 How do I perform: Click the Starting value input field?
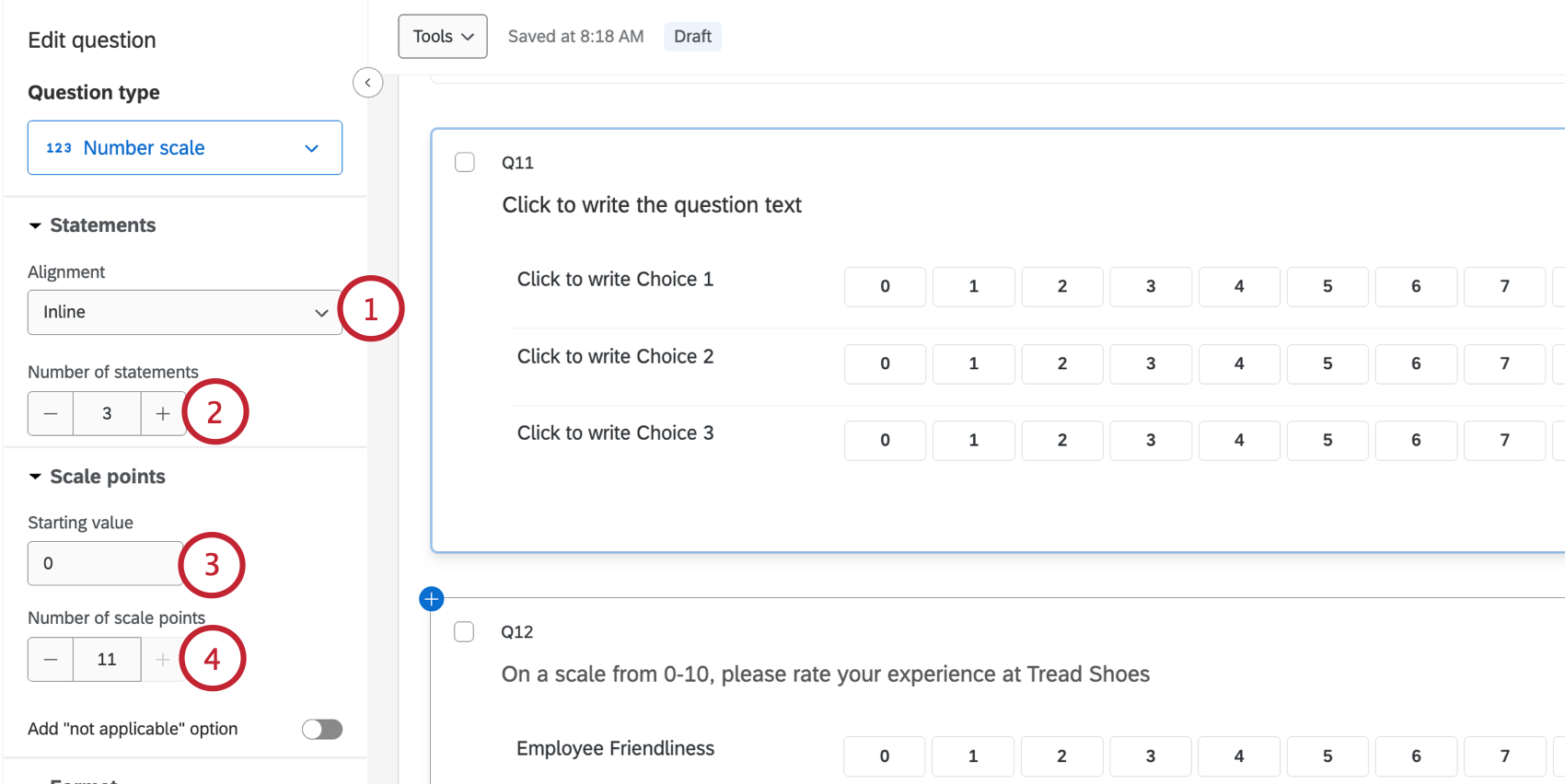[x=105, y=563]
